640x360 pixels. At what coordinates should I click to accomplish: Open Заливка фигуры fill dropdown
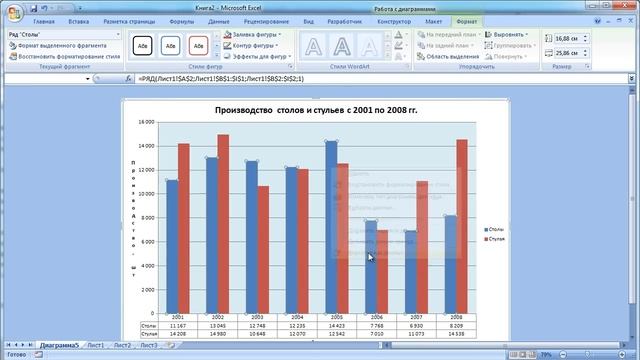pyautogui.click(x=253, y=35)
